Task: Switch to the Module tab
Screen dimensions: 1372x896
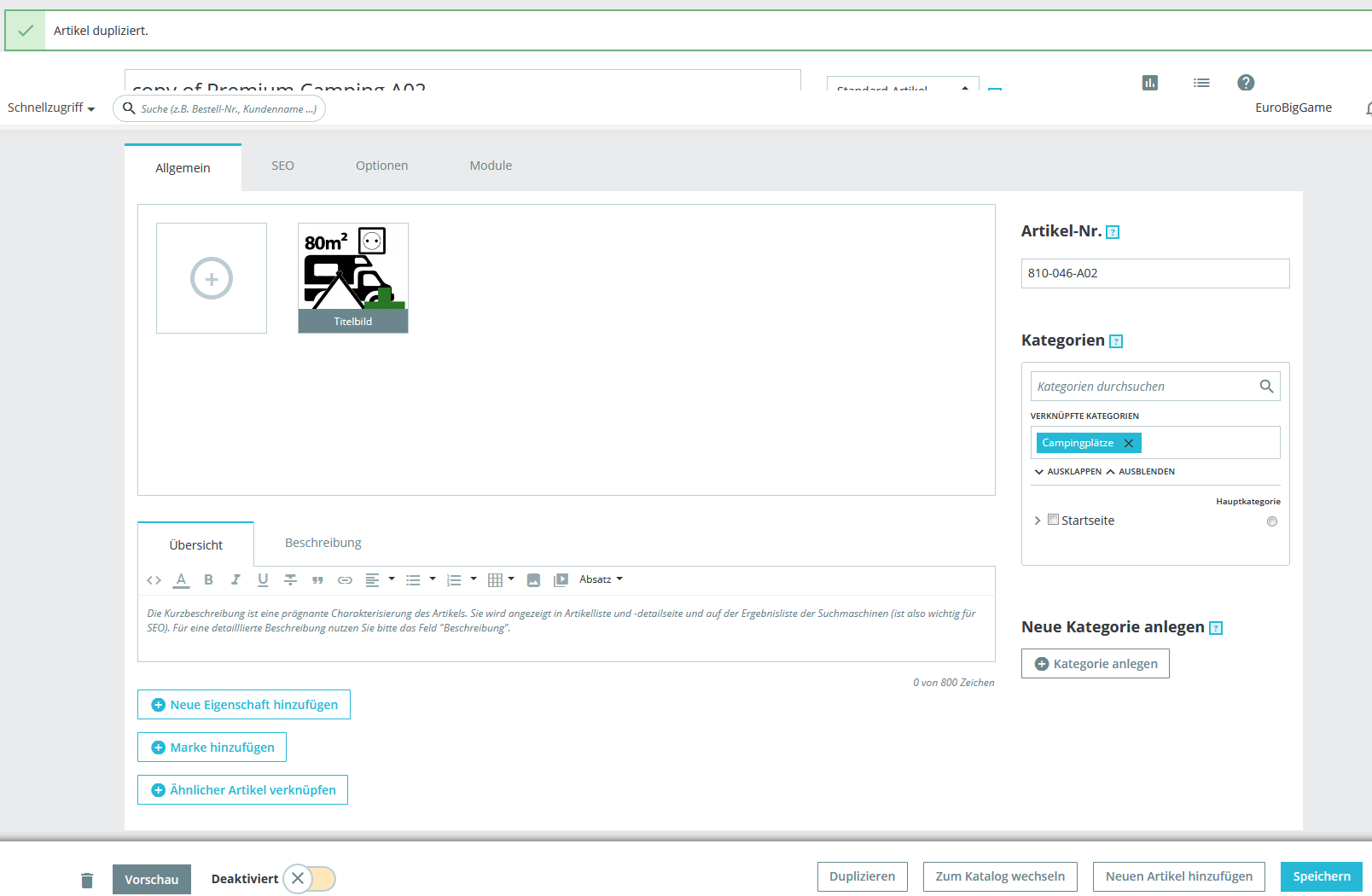Action: click(x=491, y=166)
